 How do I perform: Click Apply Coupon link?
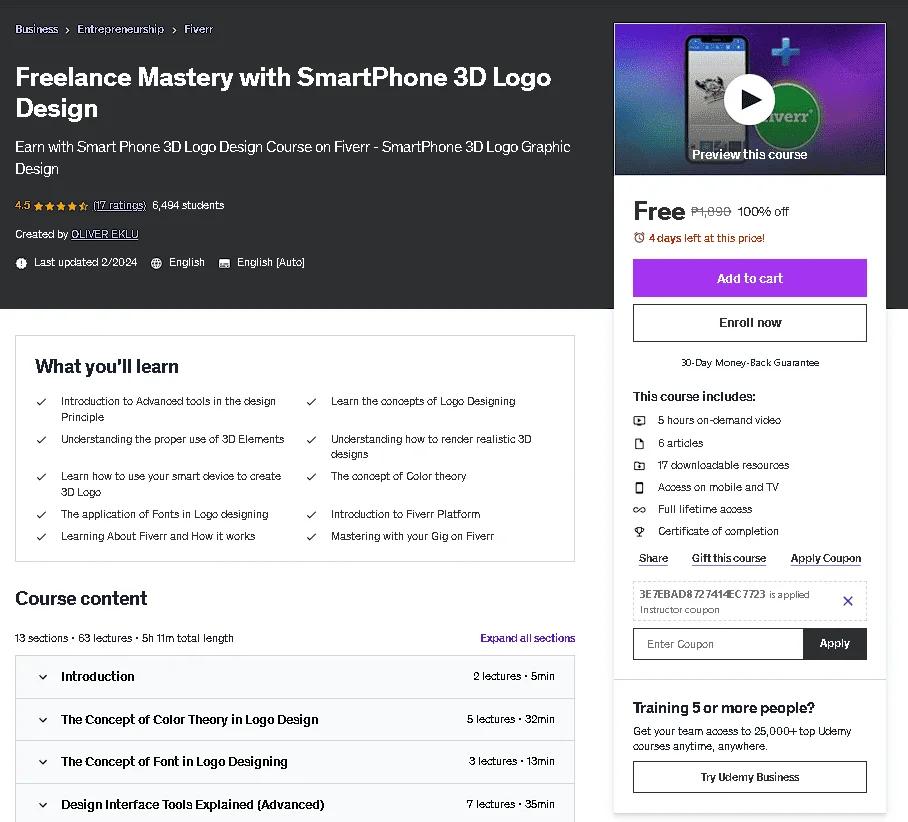pyautogui.click(x=826, y=558)
